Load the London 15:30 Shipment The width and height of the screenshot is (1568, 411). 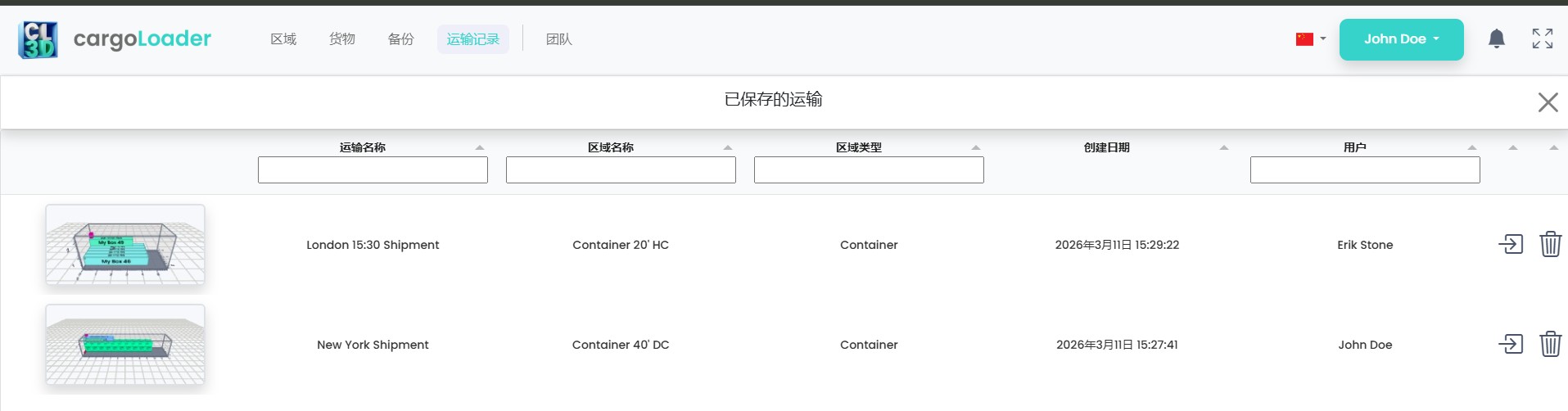[1510, 244]
